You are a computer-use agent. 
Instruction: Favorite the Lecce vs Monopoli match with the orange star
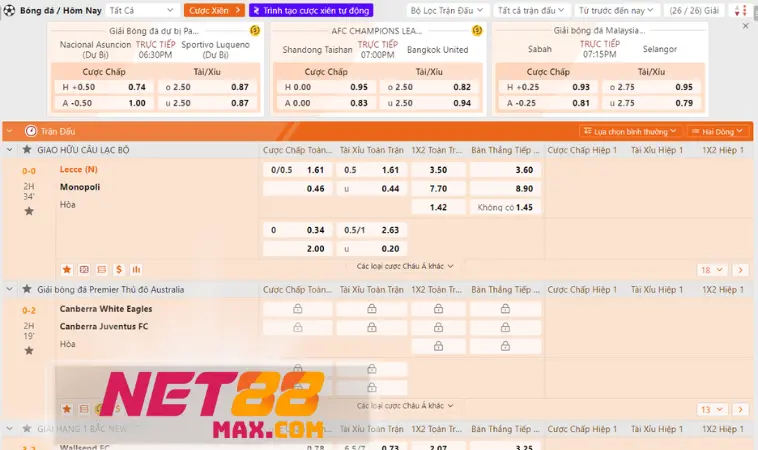(67, 269)
